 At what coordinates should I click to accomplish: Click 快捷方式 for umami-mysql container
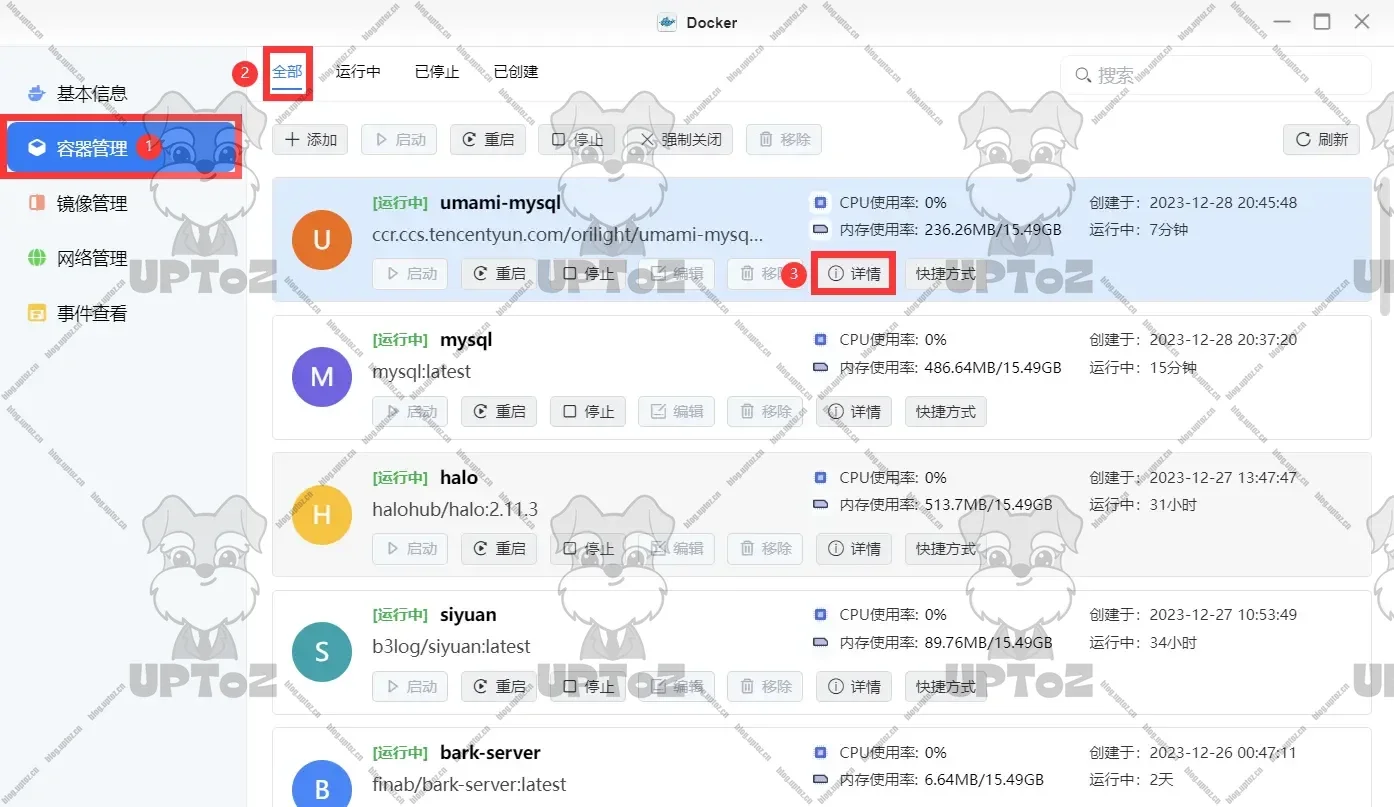(946, 274)
